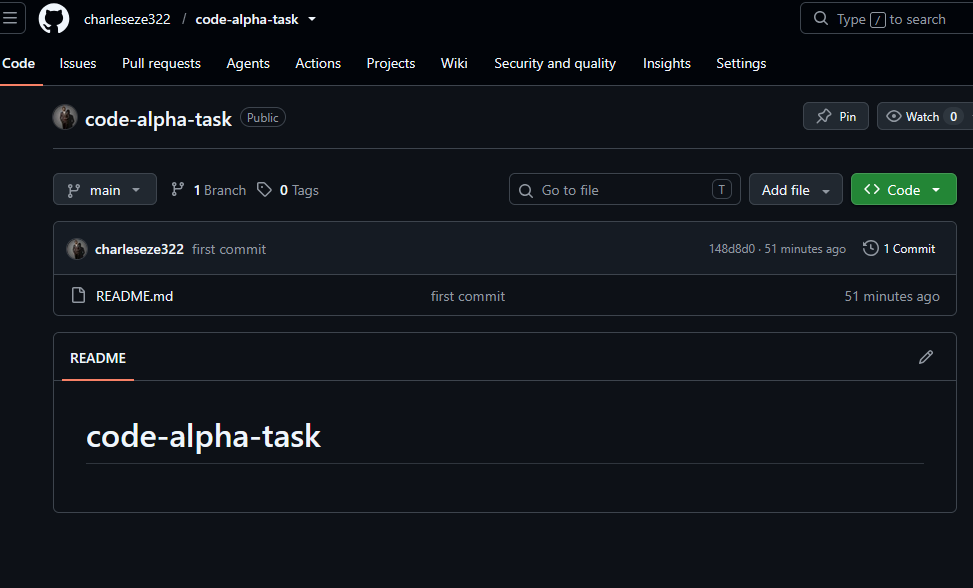Edit the README with the pencil icon
The width and height of the screenshot is (973, 588).
tap(926, 357)
